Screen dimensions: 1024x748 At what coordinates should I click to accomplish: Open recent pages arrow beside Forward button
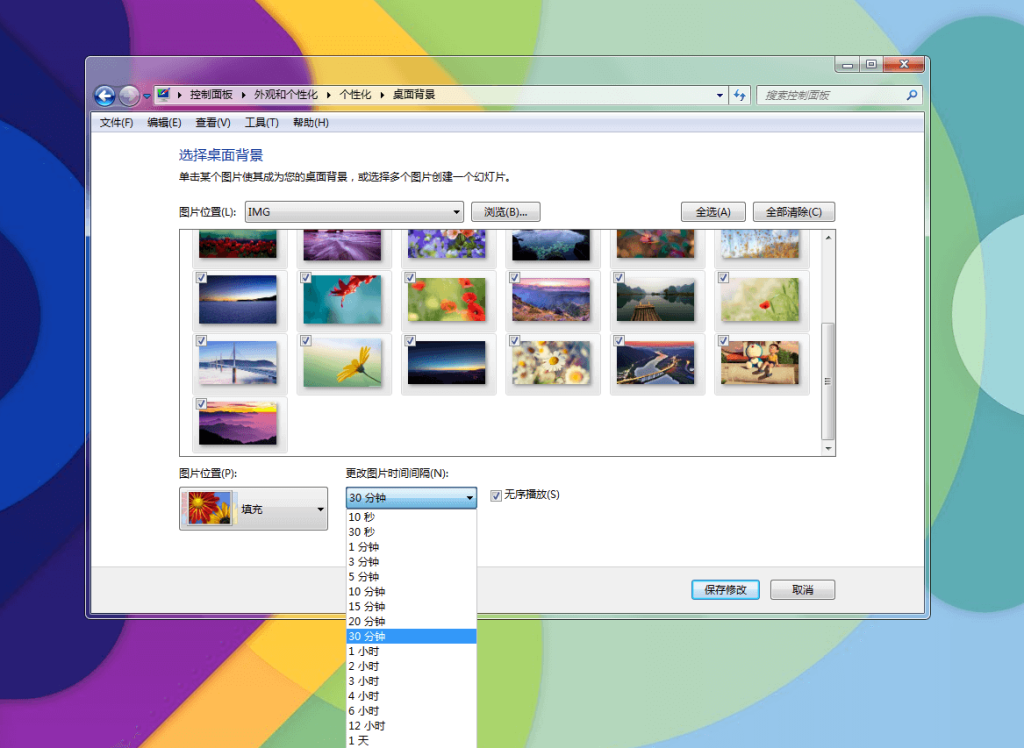click(x=147, y=96)
